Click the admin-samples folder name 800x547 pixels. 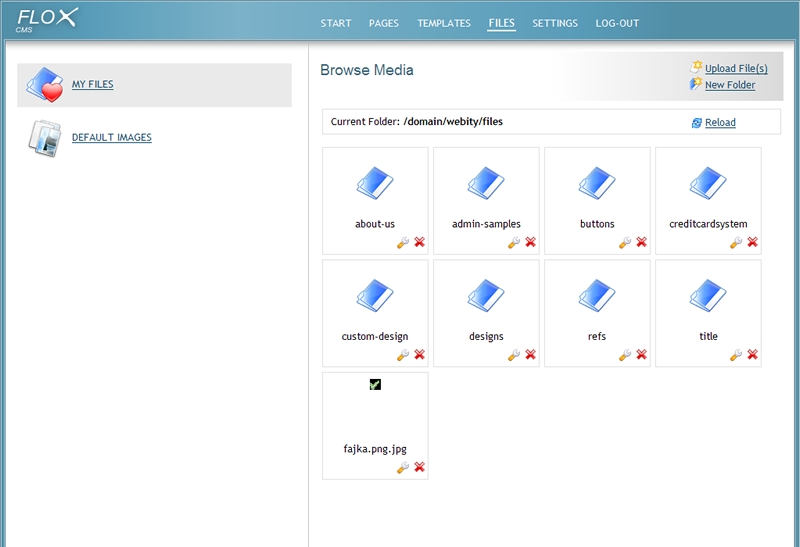point(486,224)
